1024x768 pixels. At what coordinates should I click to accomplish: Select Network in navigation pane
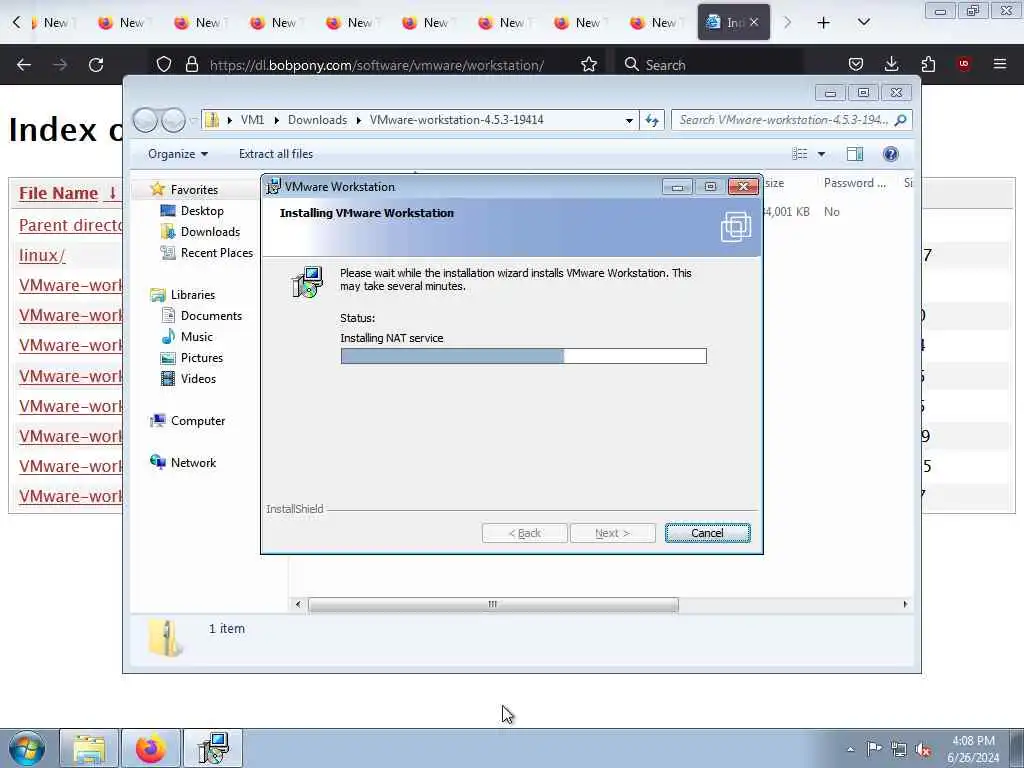(193, 463)
